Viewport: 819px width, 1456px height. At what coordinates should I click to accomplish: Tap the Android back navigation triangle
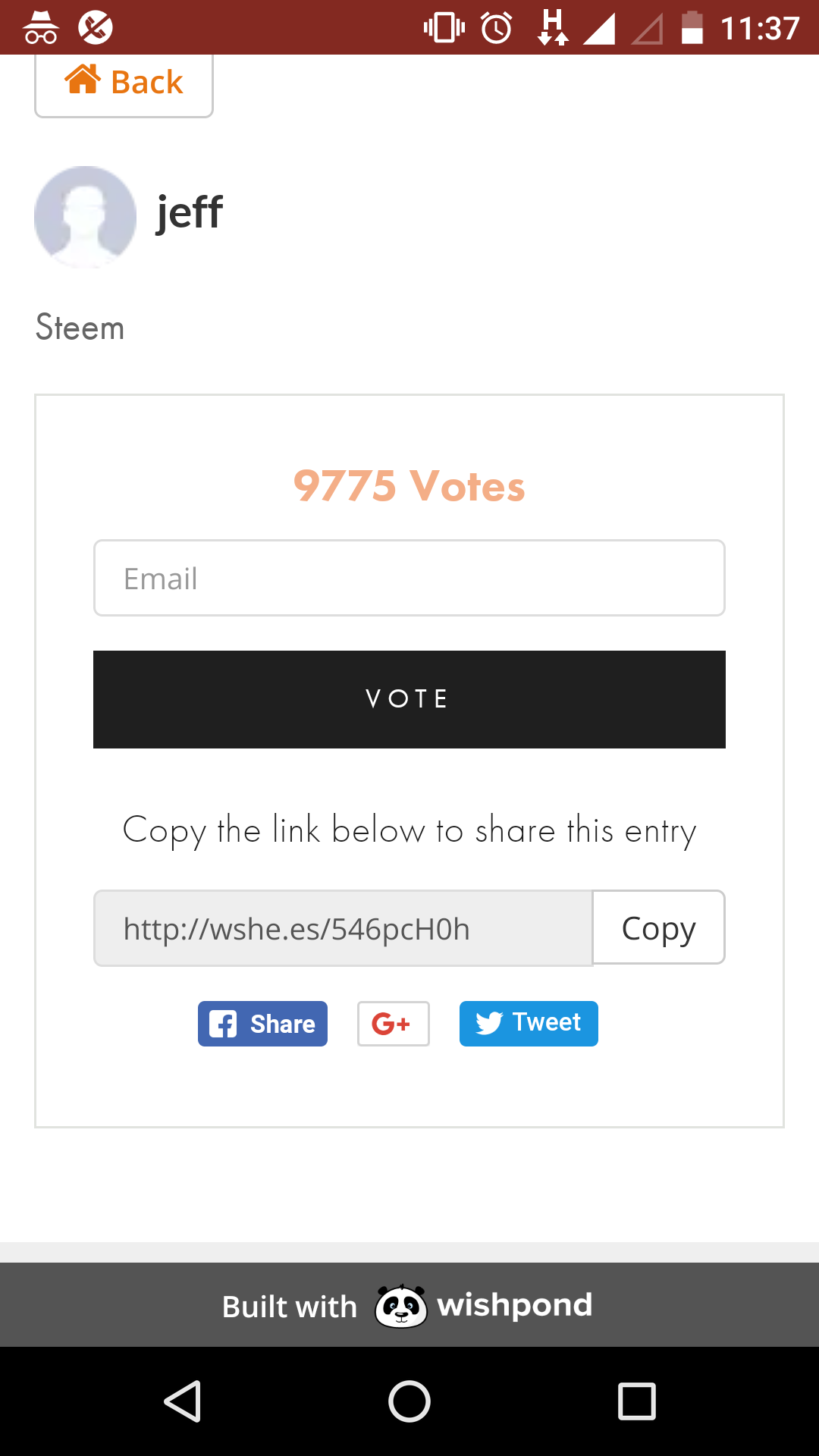tap(183, 1401)
